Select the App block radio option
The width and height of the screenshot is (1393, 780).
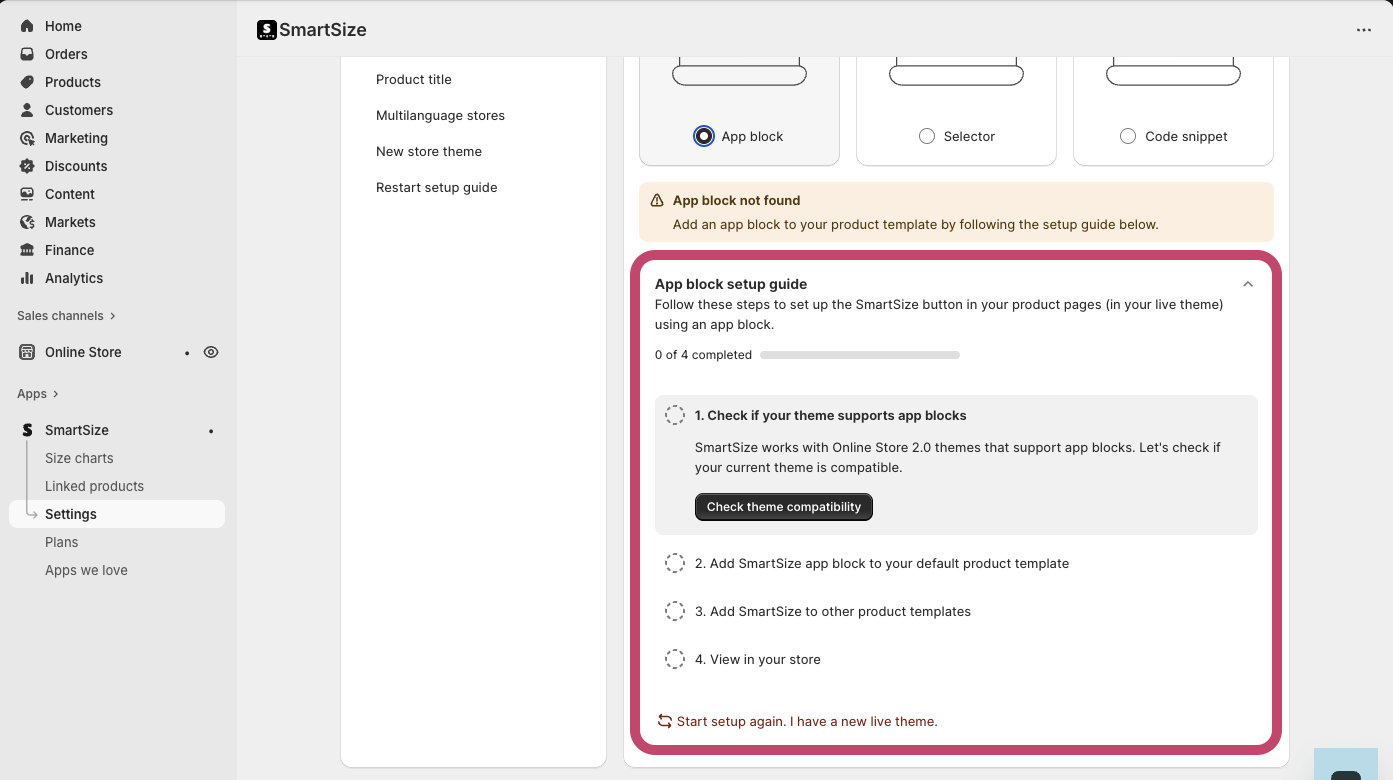tap(704, 136)
